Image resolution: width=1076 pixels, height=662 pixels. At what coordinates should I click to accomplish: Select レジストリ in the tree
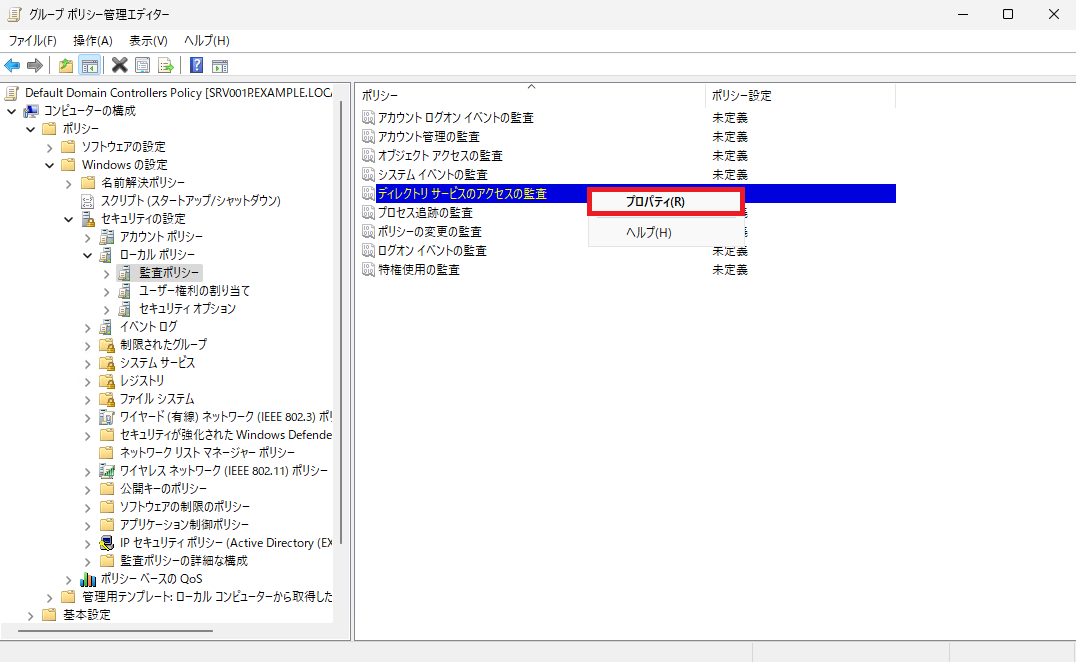coord(142,381)
